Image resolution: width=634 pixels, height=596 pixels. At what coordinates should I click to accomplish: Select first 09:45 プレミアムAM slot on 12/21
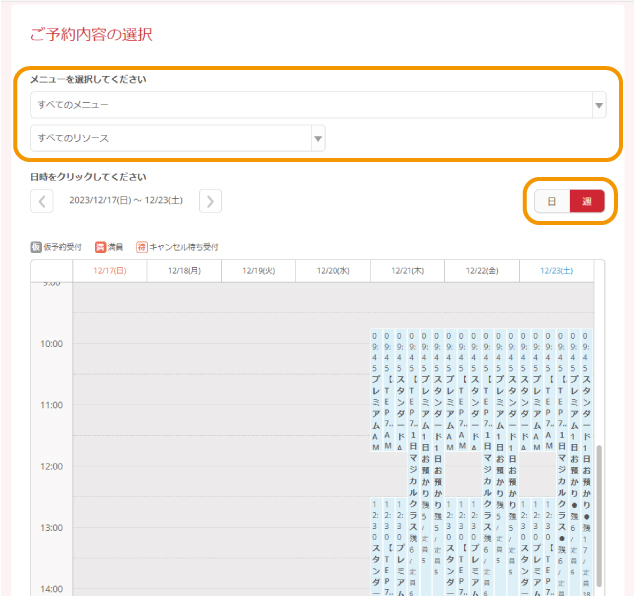coord(376,390)
